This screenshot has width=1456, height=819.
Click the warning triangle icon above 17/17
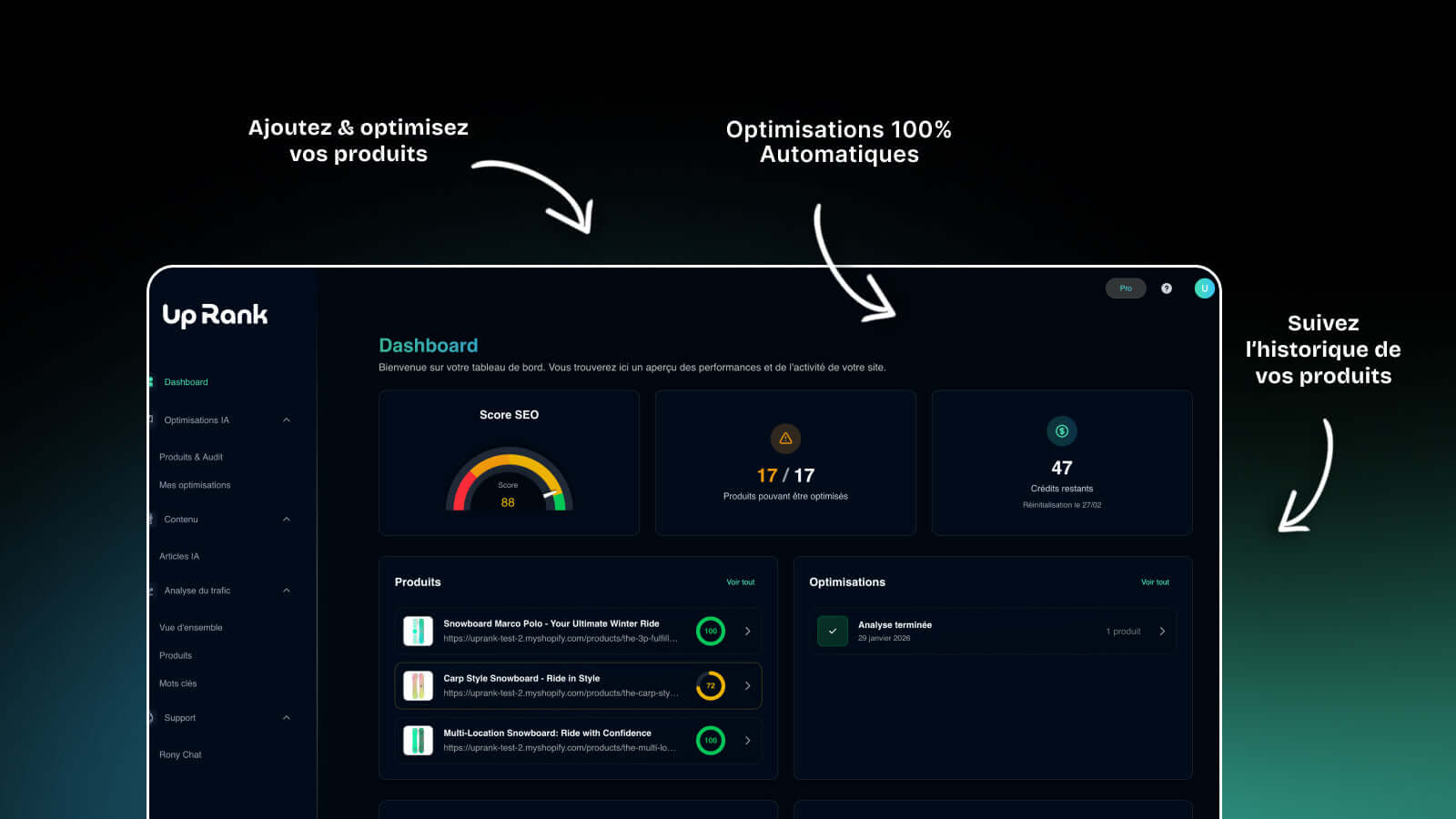pyautogui.click(x=784, y=439)
